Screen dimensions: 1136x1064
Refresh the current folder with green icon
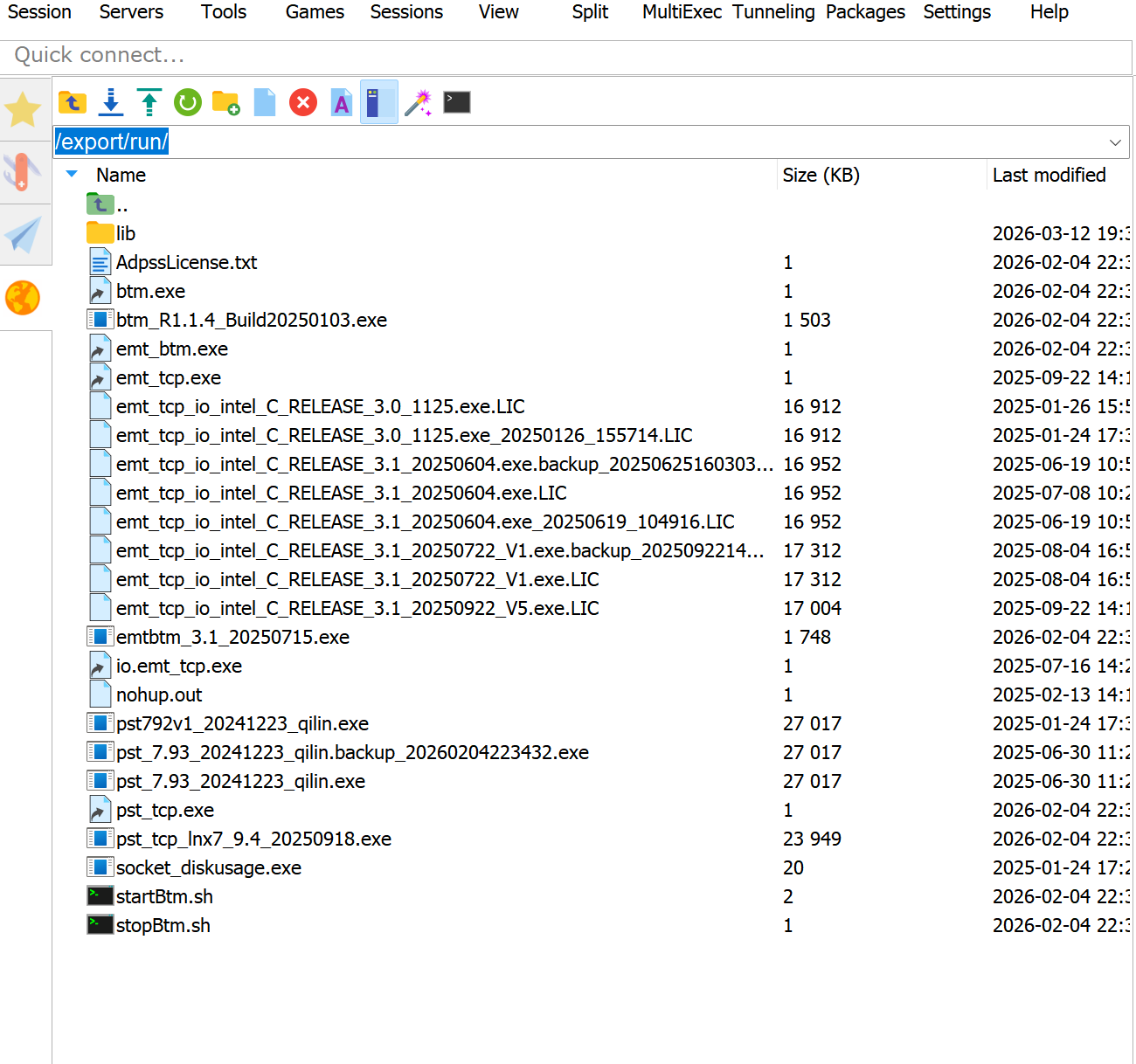(x=188, y=102)
